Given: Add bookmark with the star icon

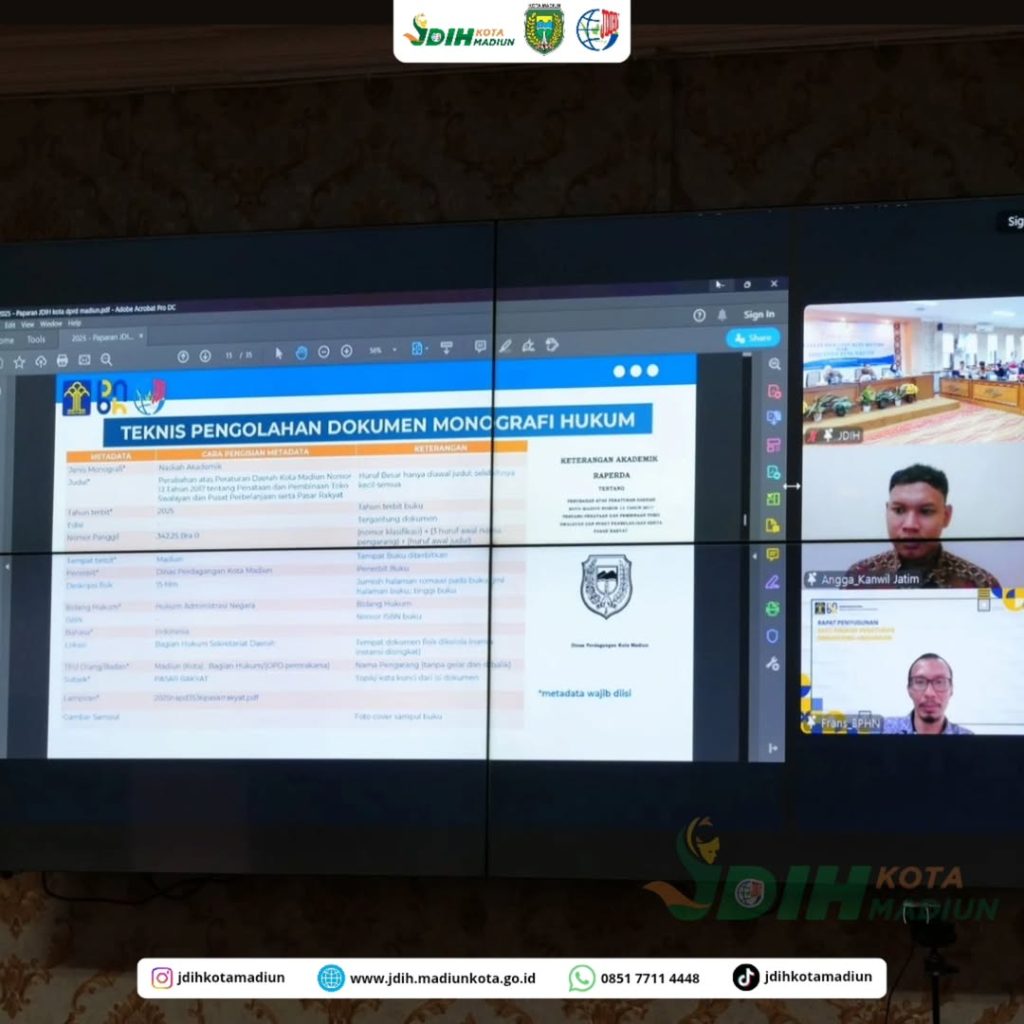Looking at the screenshot, I should (x=19, y=362).
